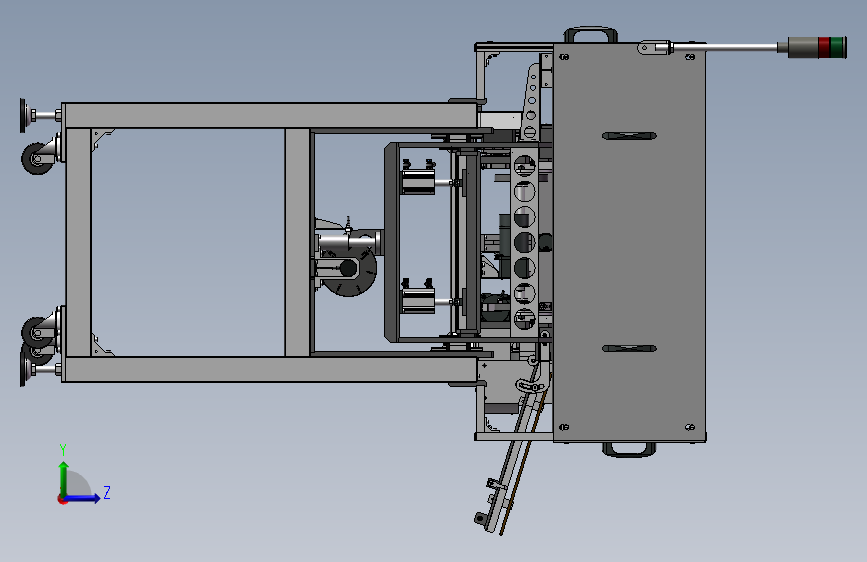Pick the red segment of signal tower light
Image resolution: width=867 pixels, height=562 pixels.
824,47
